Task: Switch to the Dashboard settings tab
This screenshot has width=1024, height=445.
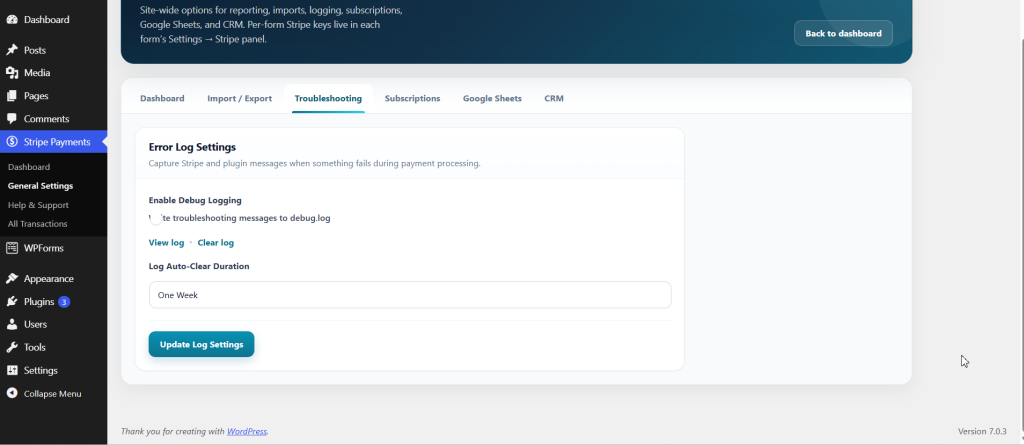Action: [x=162, y=99]
